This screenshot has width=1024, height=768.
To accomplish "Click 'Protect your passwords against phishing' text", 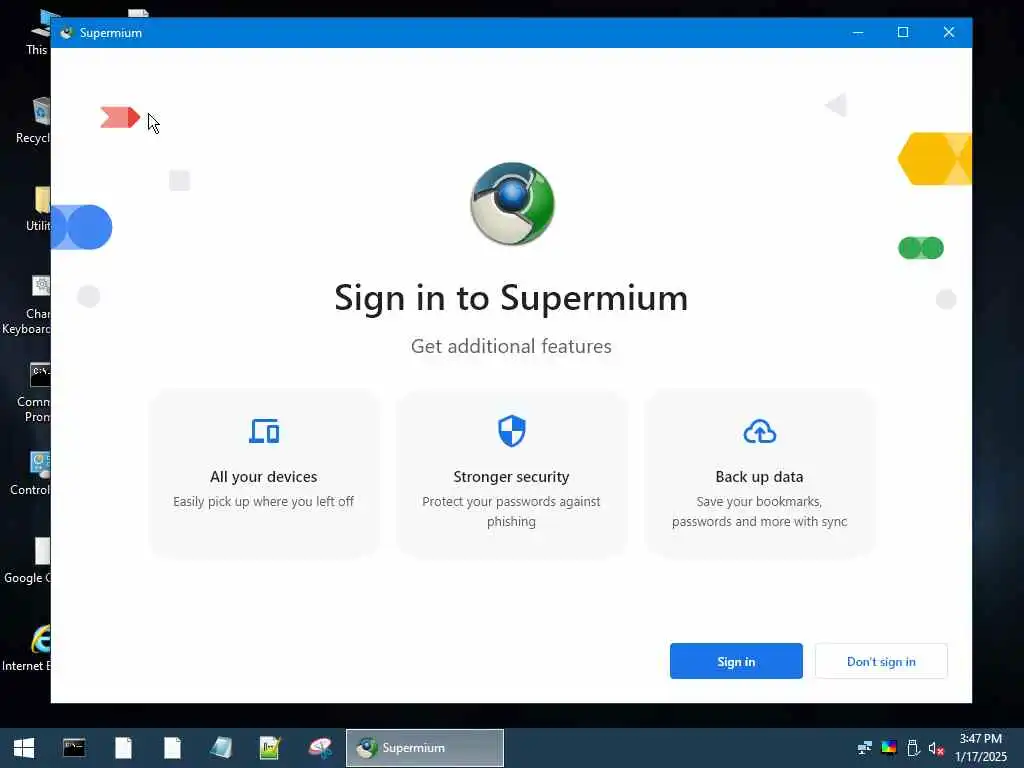I will coord(511,511).
